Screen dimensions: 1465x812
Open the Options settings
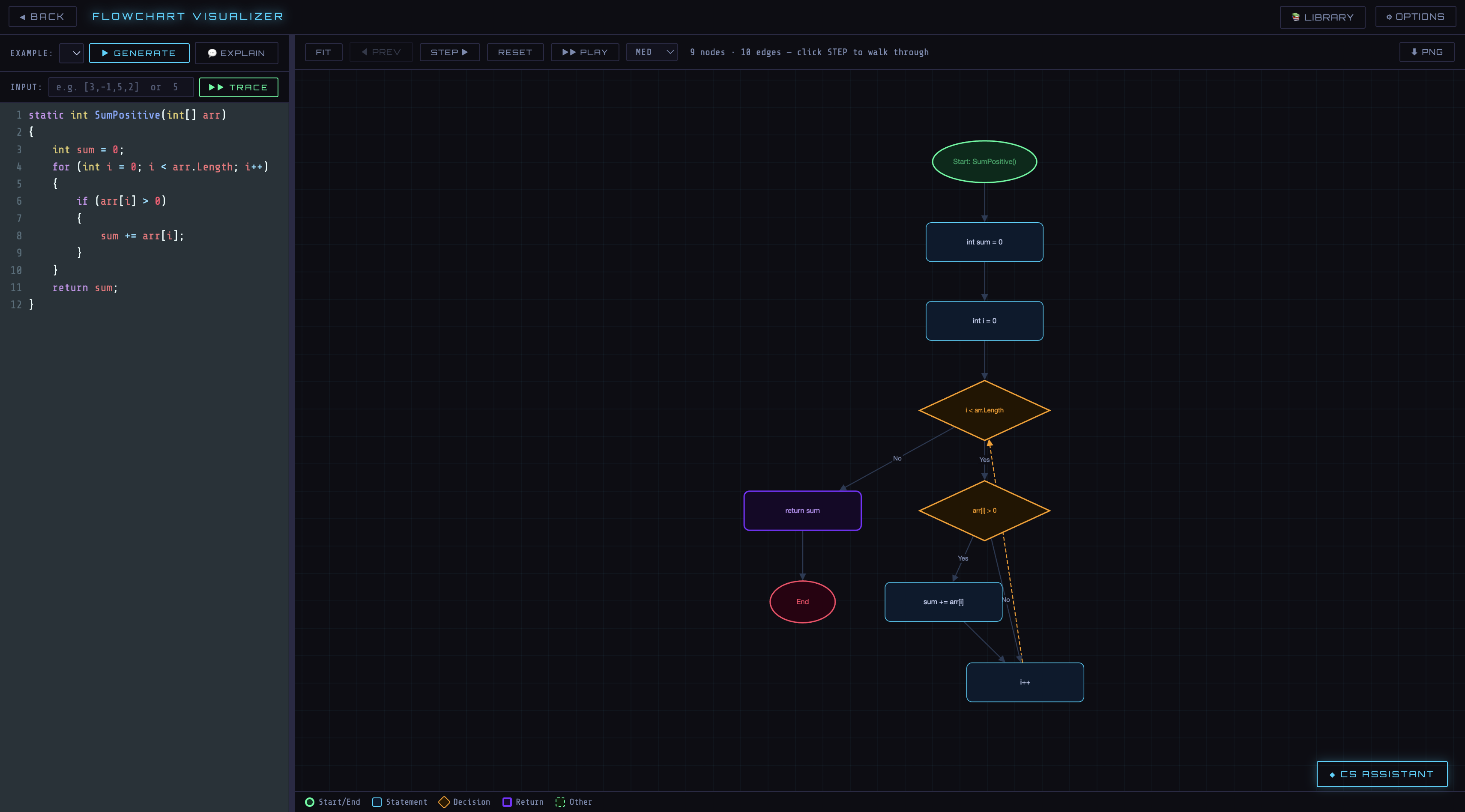pyautogui.click(x=1415, y=17)
